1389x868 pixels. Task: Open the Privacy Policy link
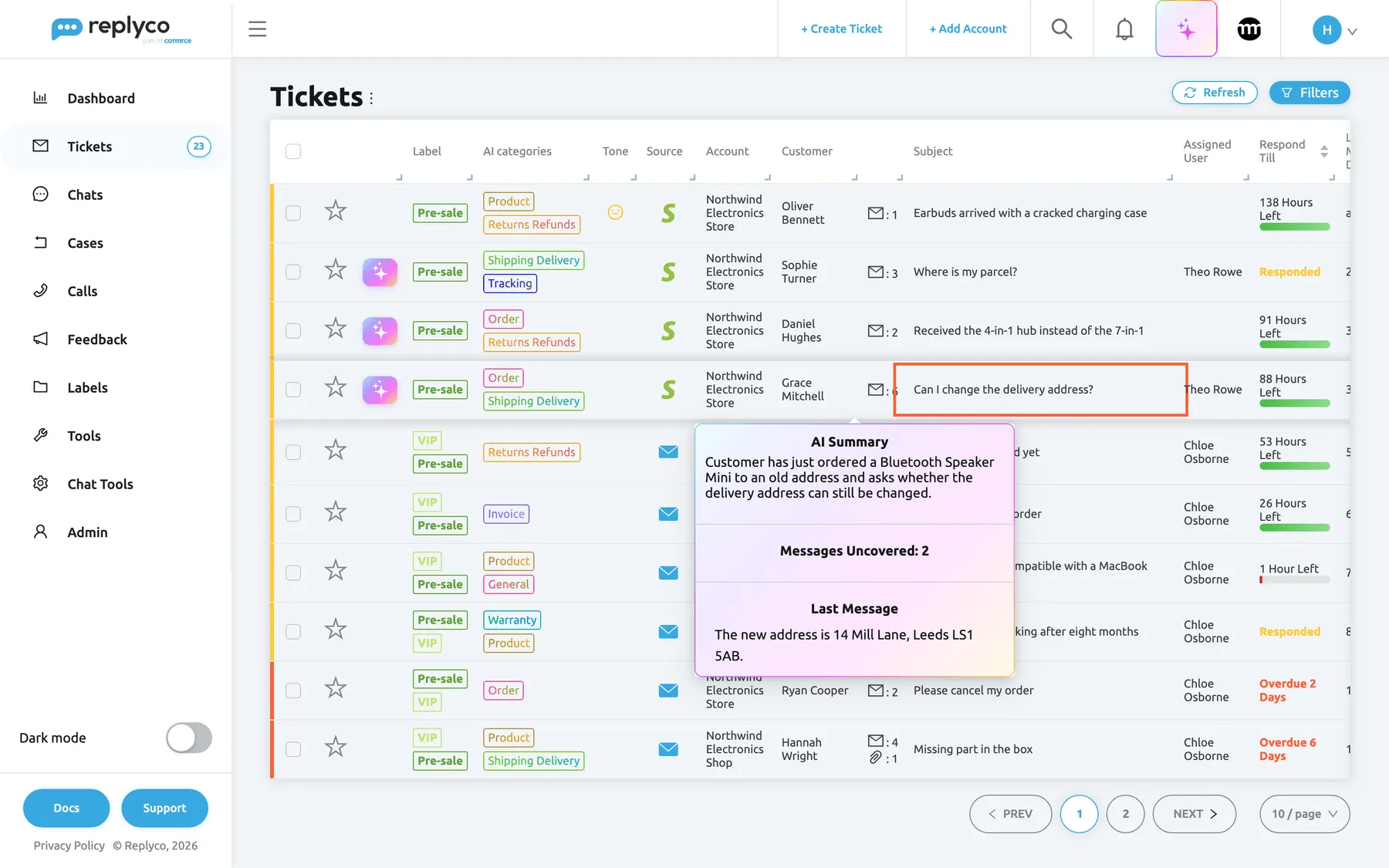coord(69,846)
